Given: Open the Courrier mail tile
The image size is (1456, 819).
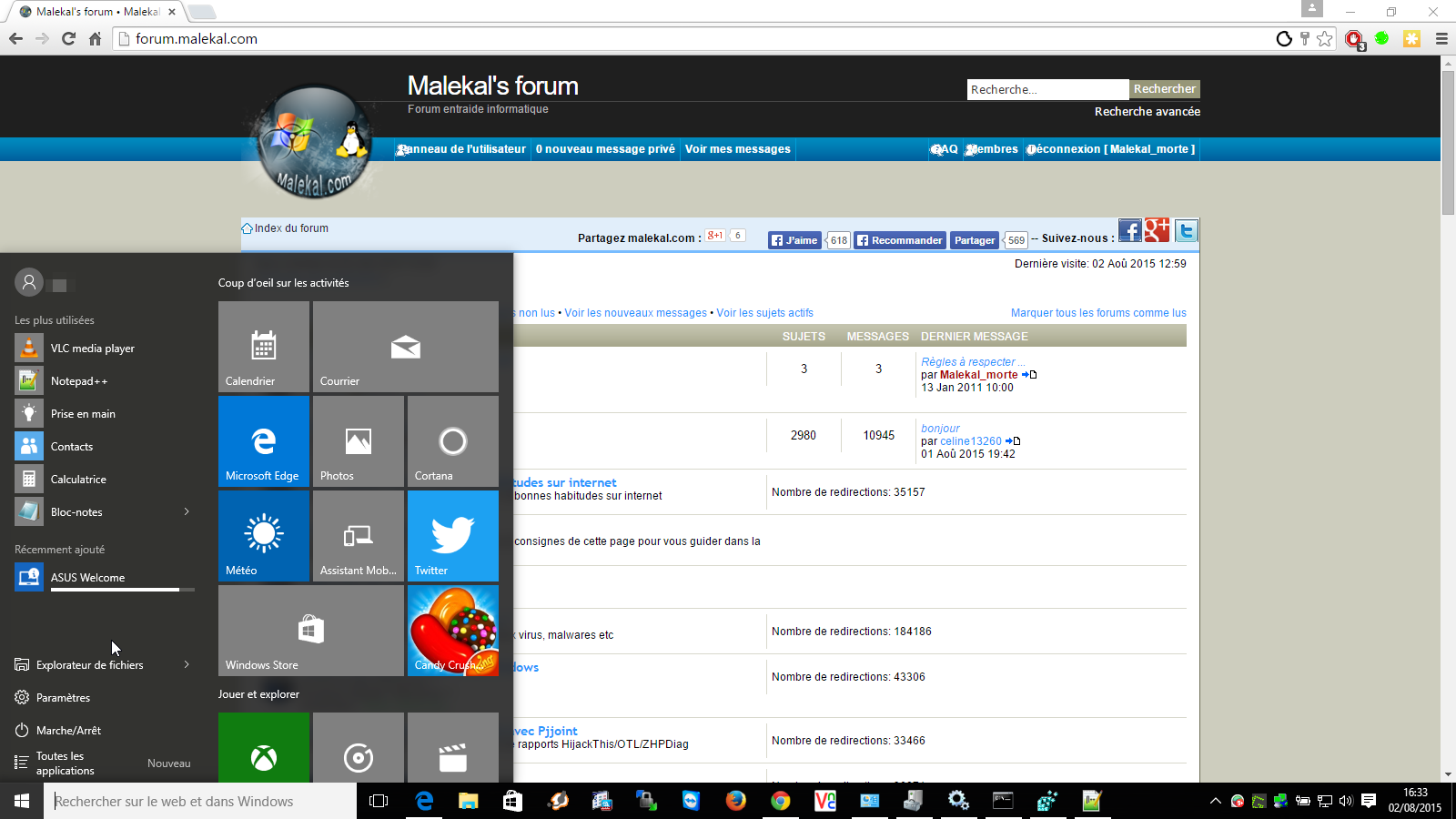Looking at the screenshot, I should (x=406, y=347).
